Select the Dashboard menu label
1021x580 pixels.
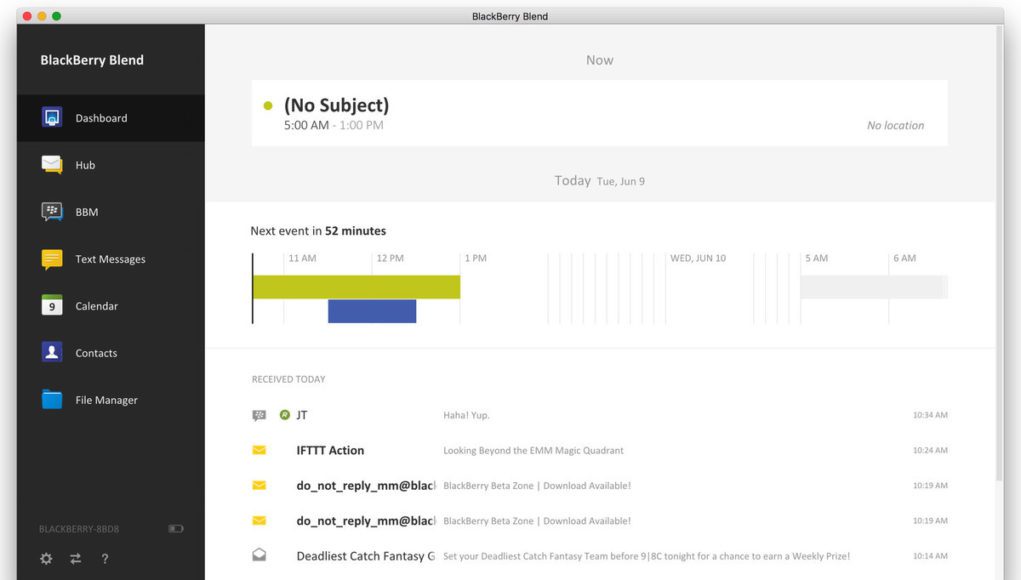pos(102,118)
